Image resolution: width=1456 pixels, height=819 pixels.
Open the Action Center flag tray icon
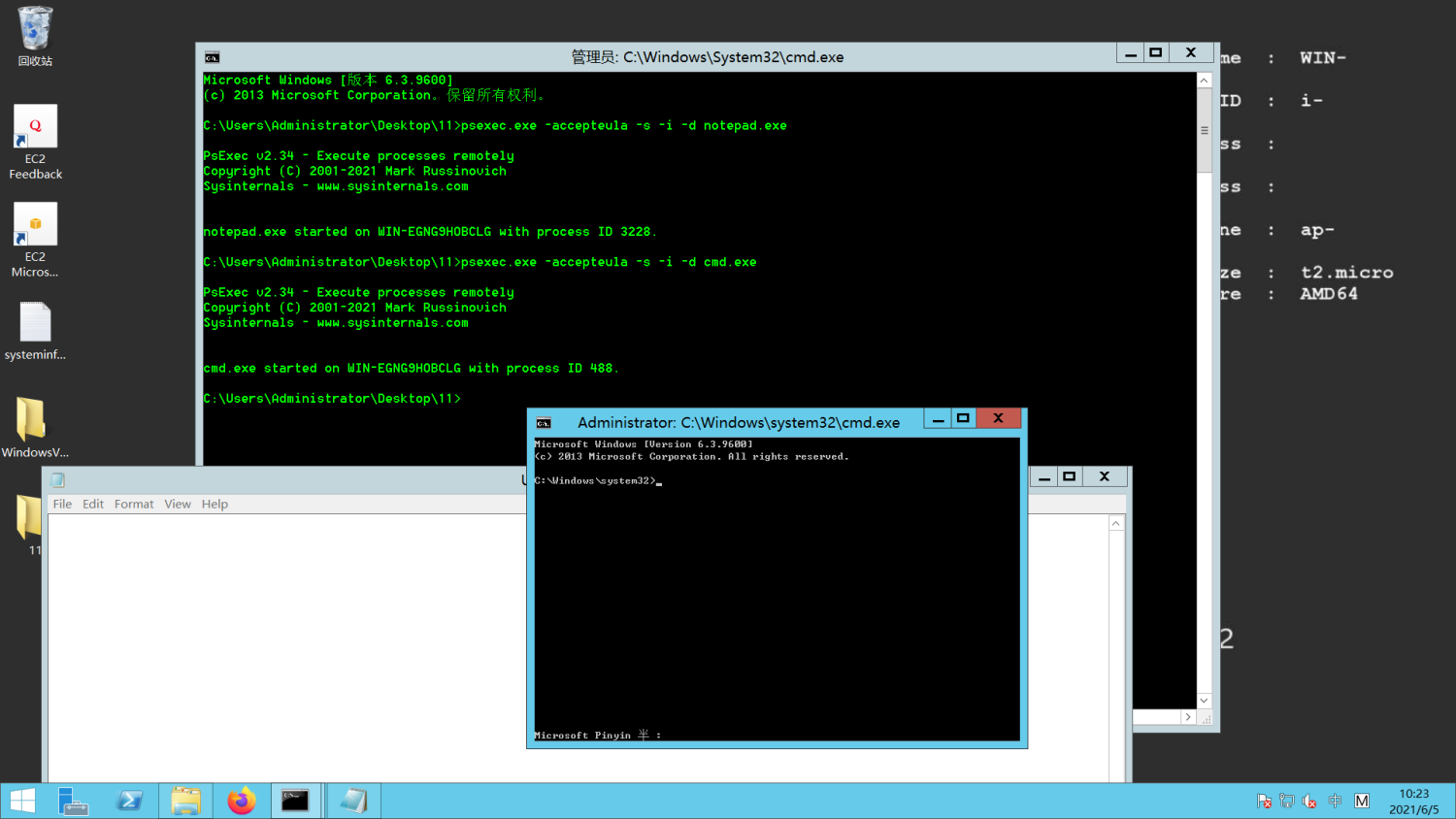(x=1264, y=802)
